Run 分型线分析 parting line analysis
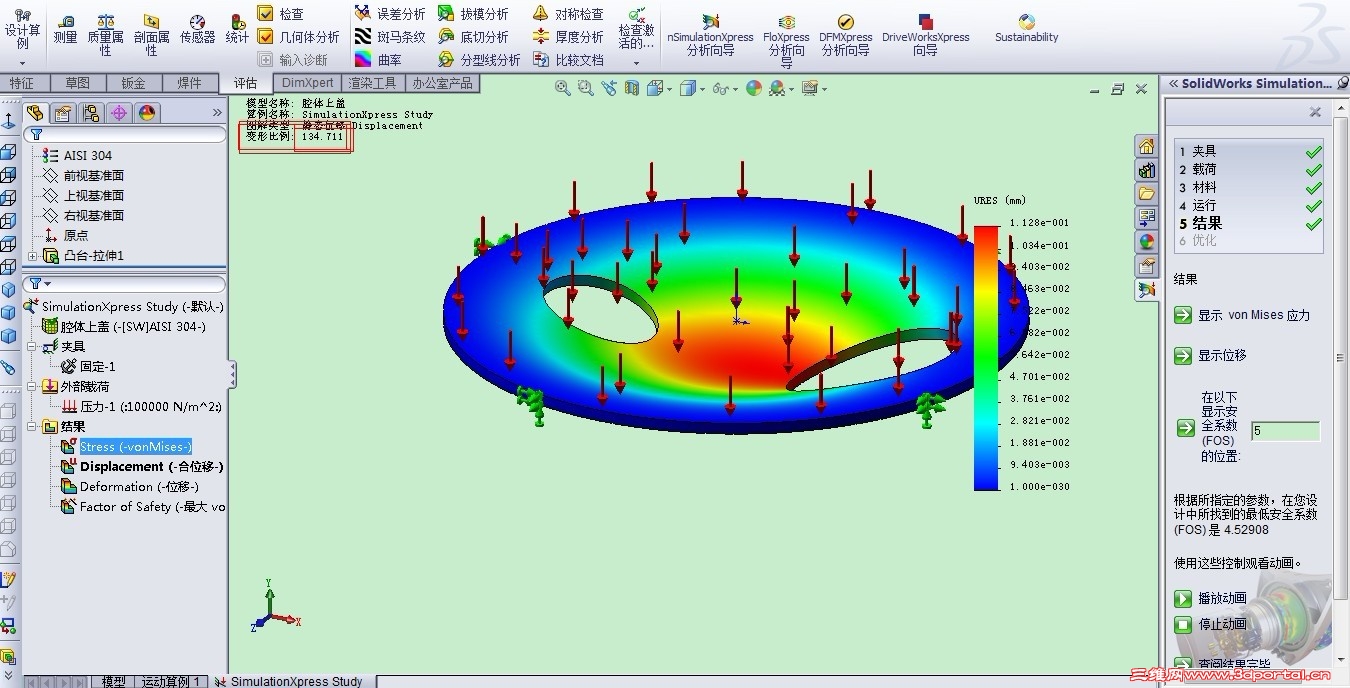Image resolution: width=1350 pixels, height=688 pixels. pos(478,60)
